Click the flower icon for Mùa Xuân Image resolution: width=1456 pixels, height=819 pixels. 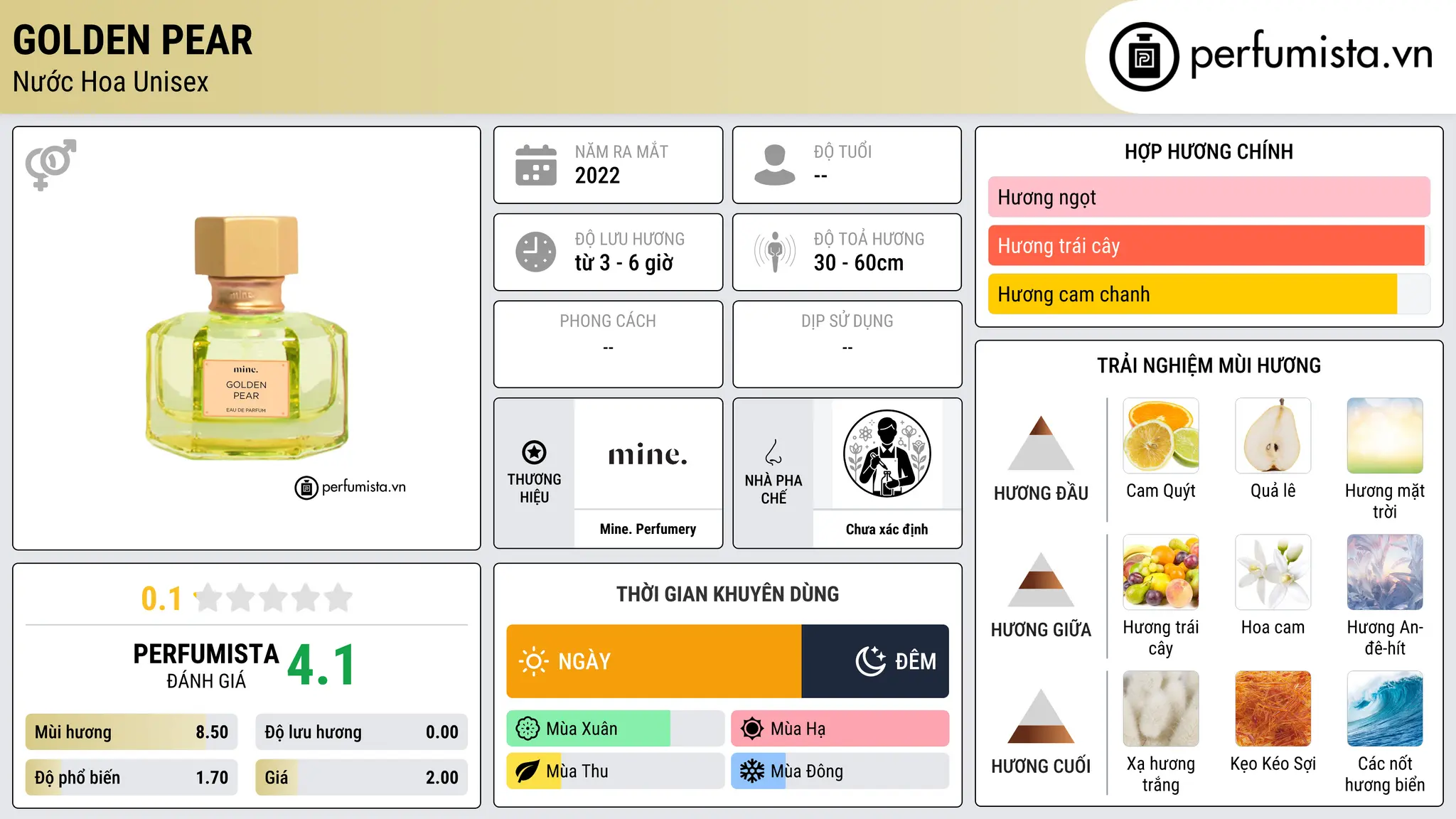(528, 729)
